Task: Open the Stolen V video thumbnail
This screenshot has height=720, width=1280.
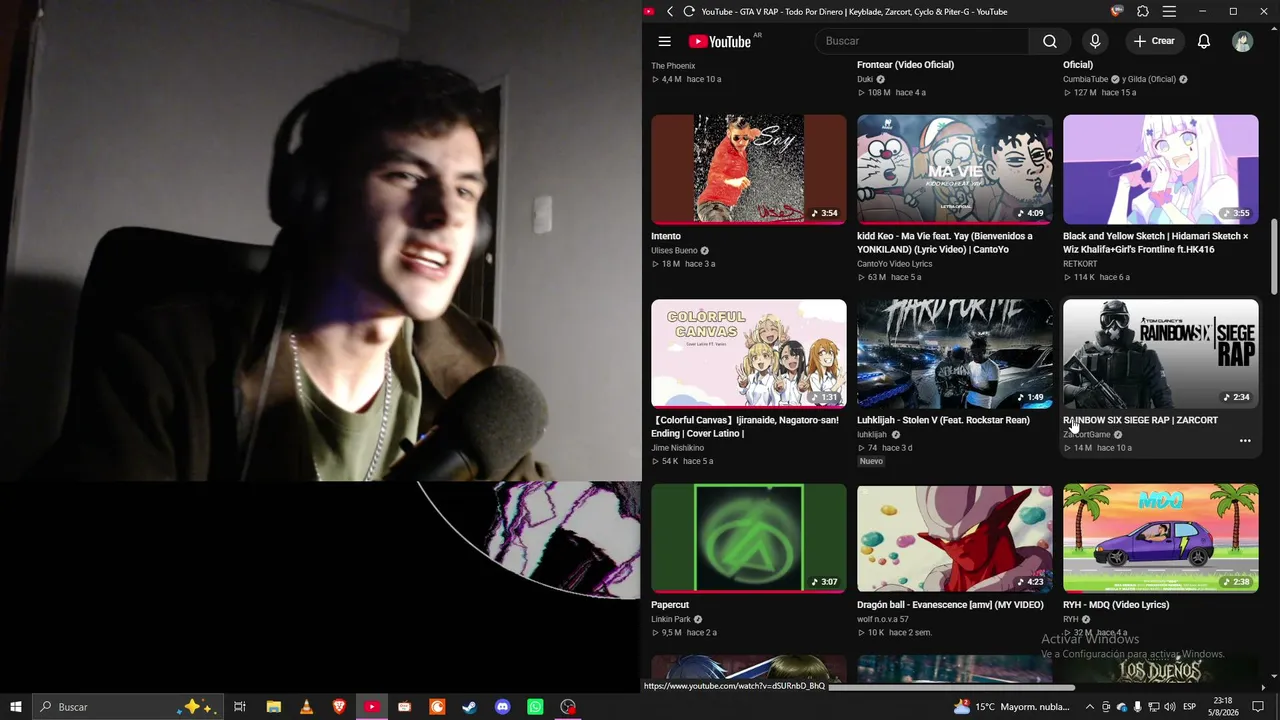Action: (955, 354)
